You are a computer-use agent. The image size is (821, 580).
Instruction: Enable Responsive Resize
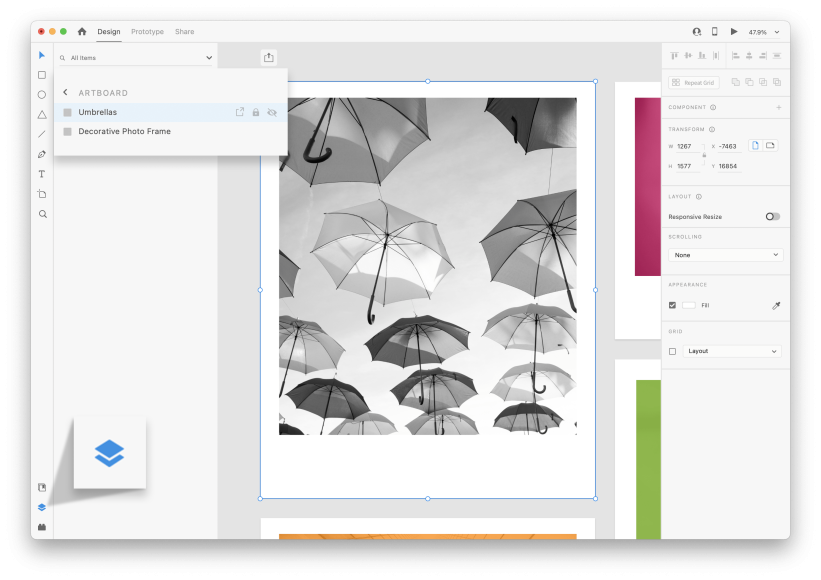773,215
